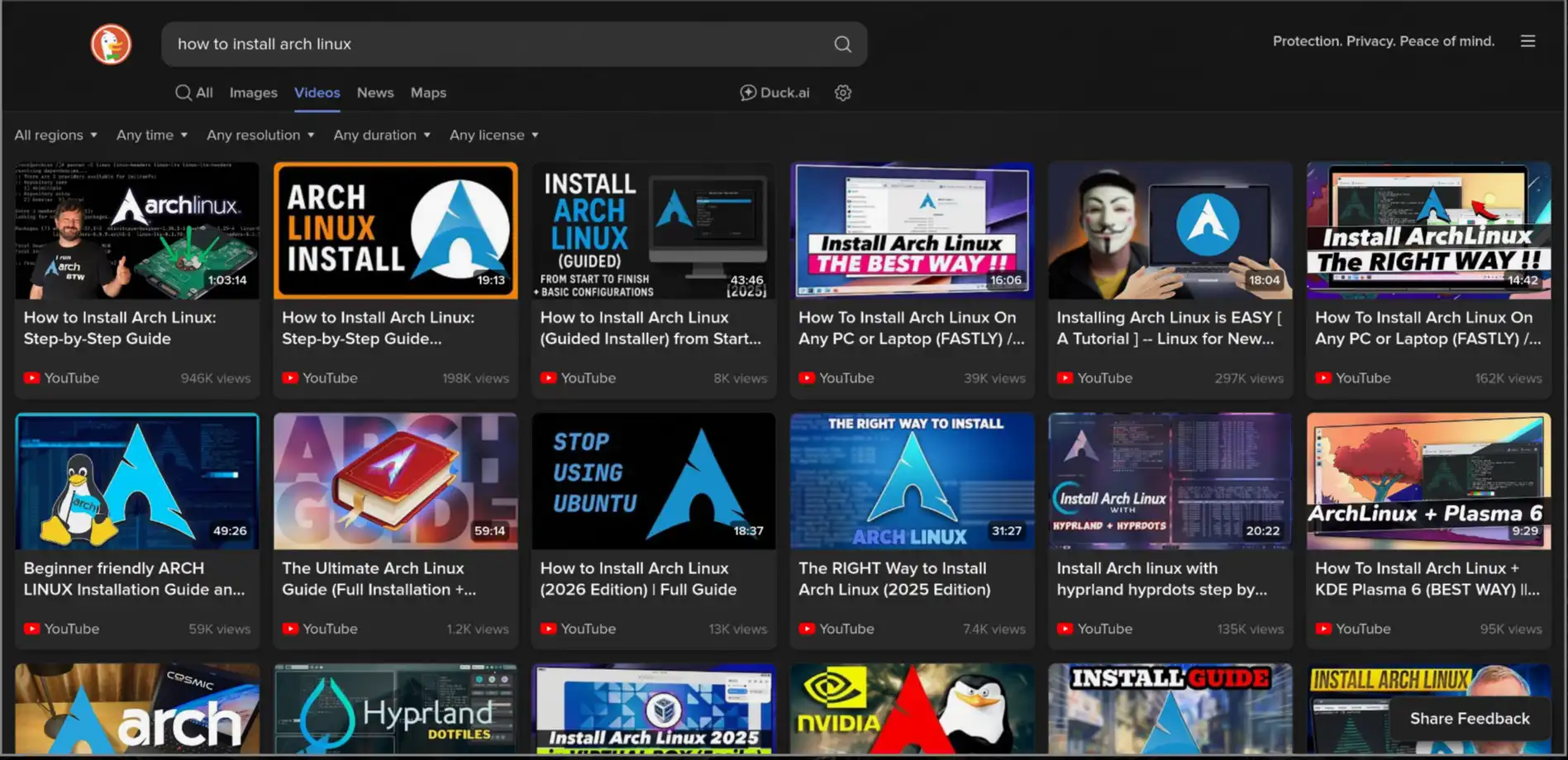Select the Videos tab
The height and width of the screenshot is (760, 1568).
[x=317, y=93]
